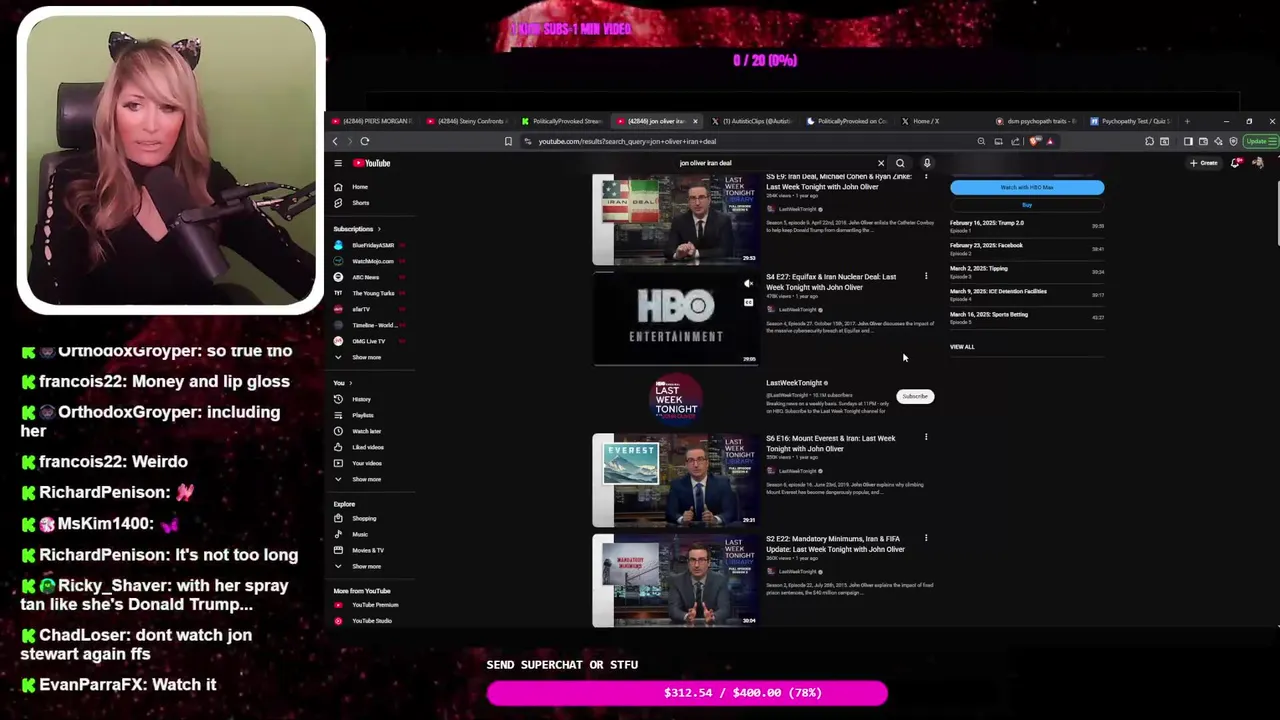Viewport: 1280px width, 720px height.
Task: Click Watch with HBO Max button
Action: [1027, 187]
